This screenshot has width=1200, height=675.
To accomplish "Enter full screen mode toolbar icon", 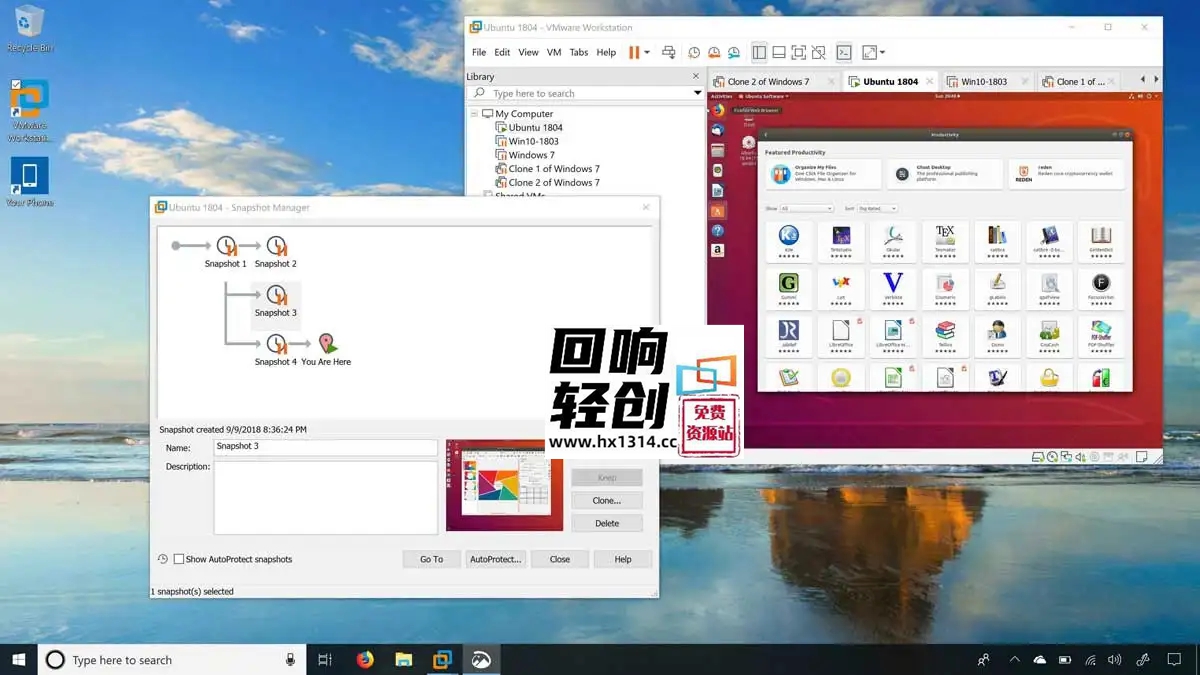I will [799, 52].
